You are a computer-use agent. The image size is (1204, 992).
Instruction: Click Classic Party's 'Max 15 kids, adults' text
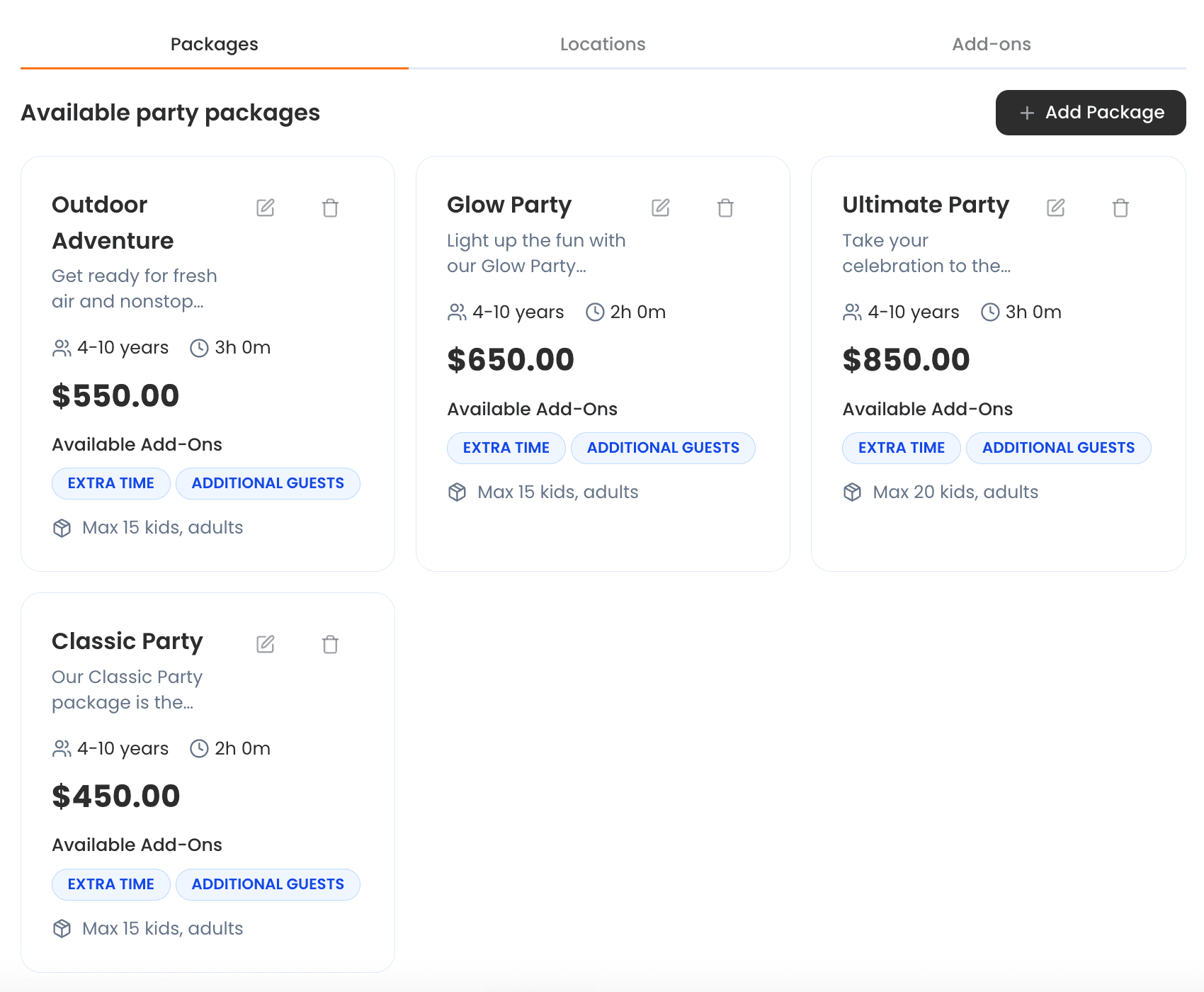click(x=163, y=929)
